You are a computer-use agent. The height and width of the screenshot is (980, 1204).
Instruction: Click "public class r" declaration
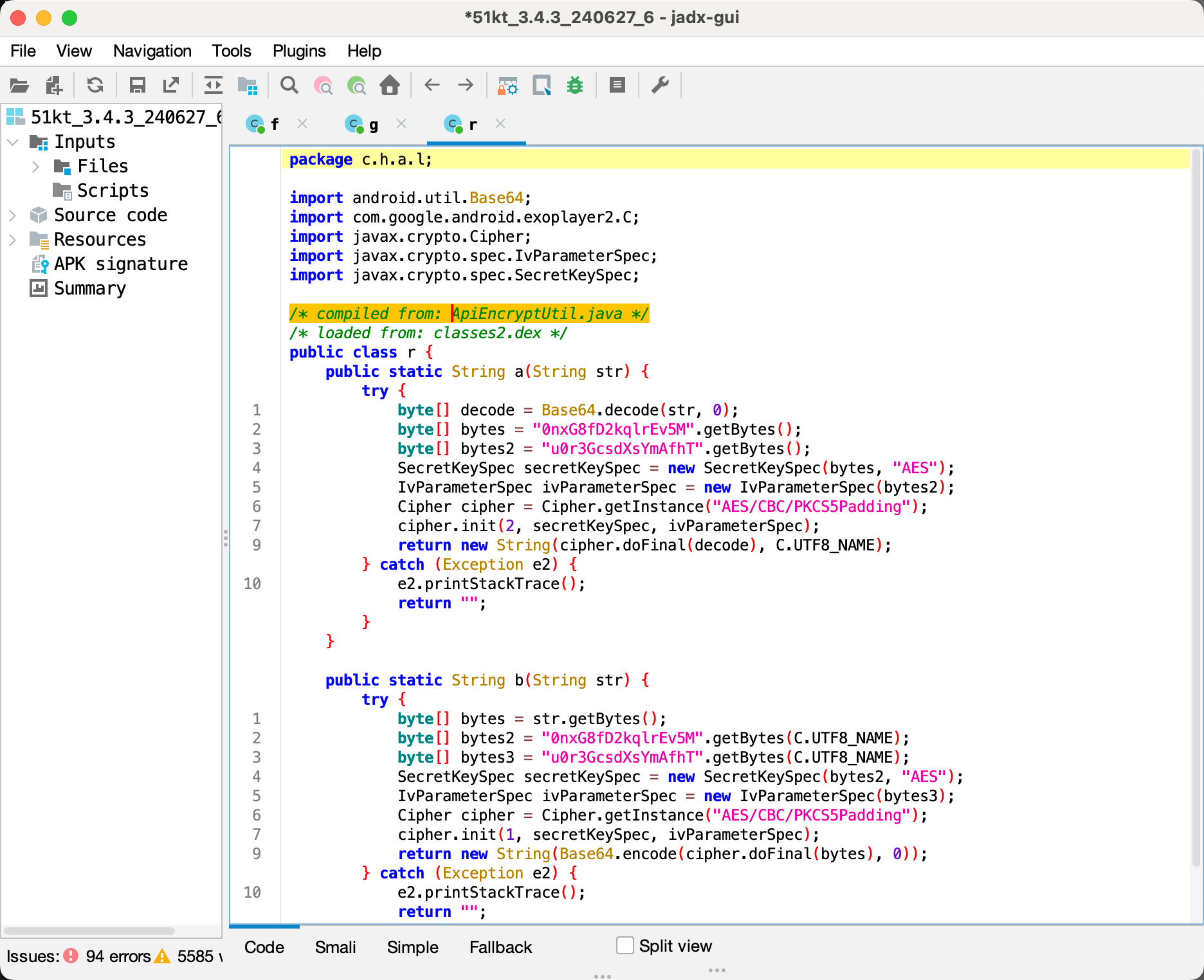point(352,352)
